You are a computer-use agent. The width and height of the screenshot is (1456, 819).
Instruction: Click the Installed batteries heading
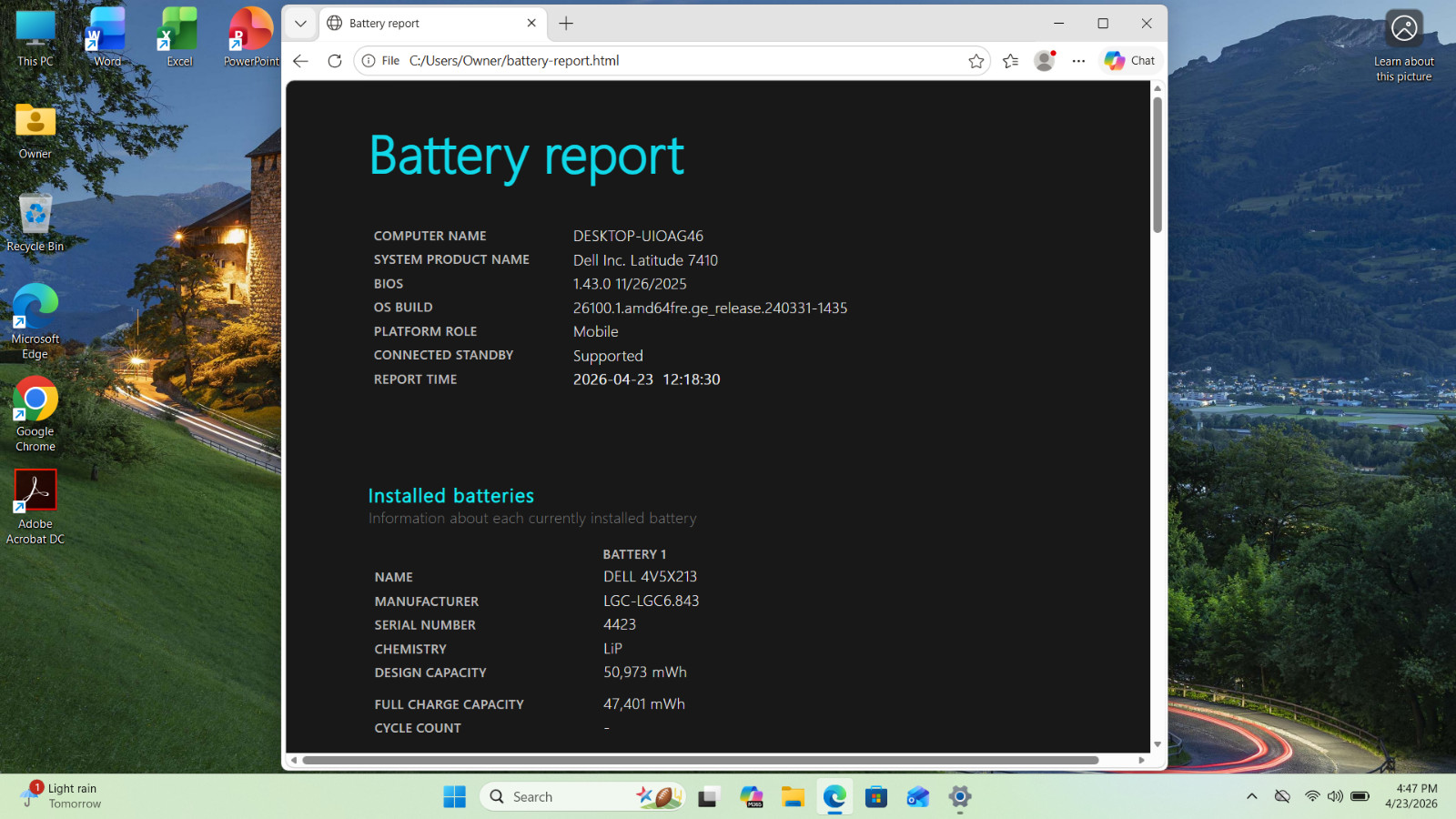451,496
